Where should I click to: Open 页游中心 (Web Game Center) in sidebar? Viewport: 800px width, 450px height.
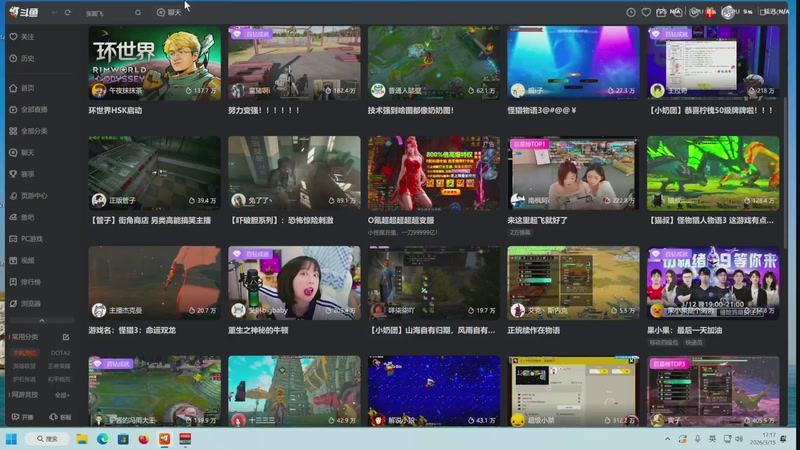(x=28, y=195)
